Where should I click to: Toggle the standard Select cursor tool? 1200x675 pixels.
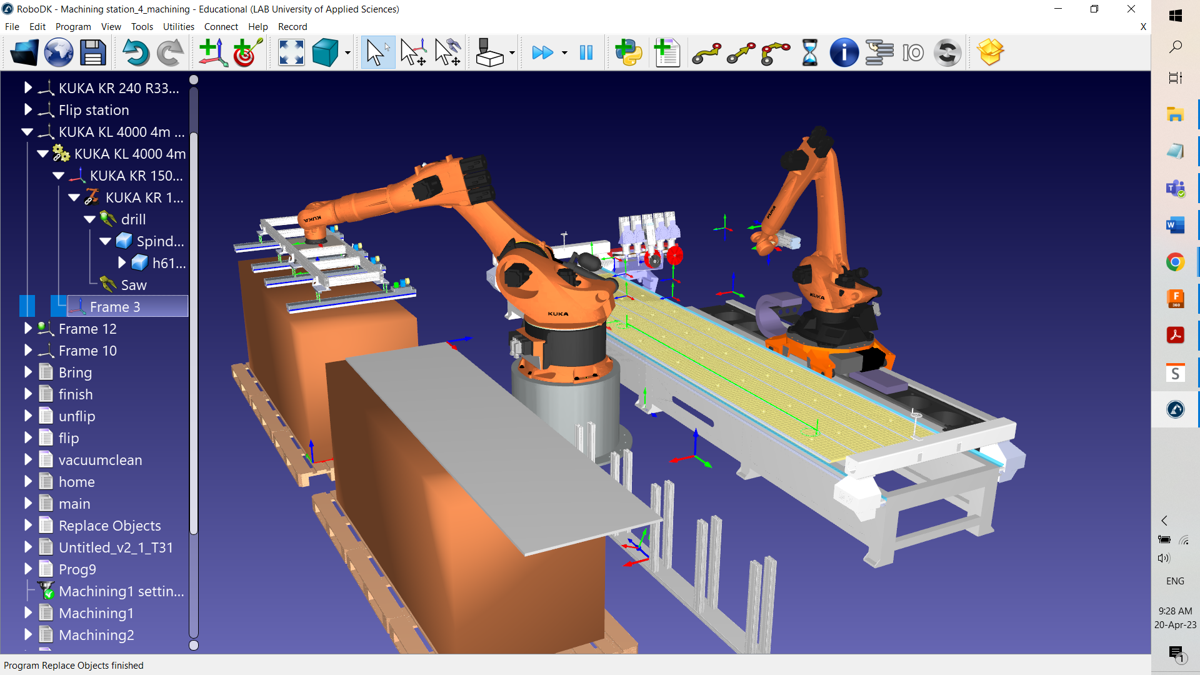pos(378,53)
